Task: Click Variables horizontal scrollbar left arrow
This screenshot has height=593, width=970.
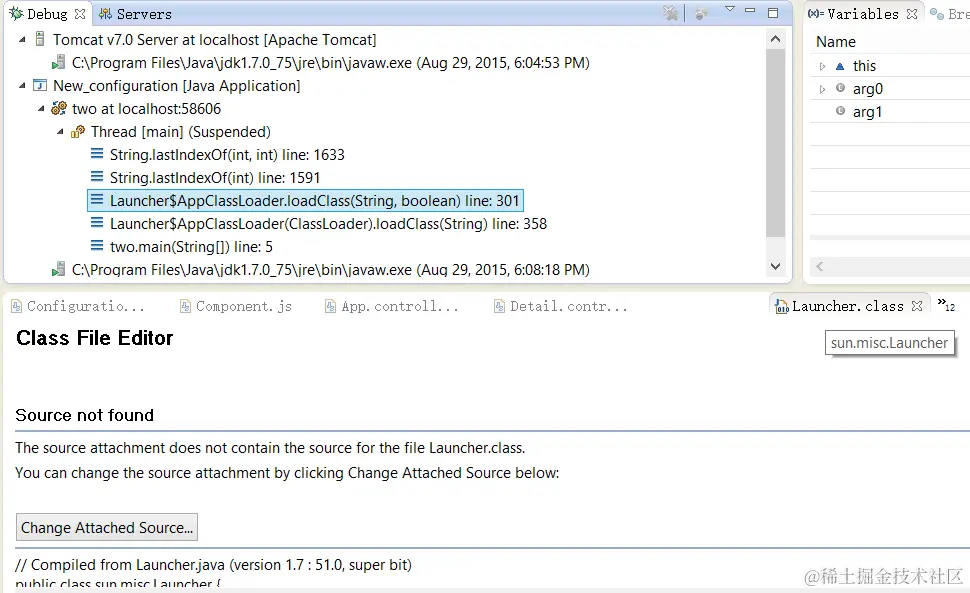Action: tap(820, 267)
